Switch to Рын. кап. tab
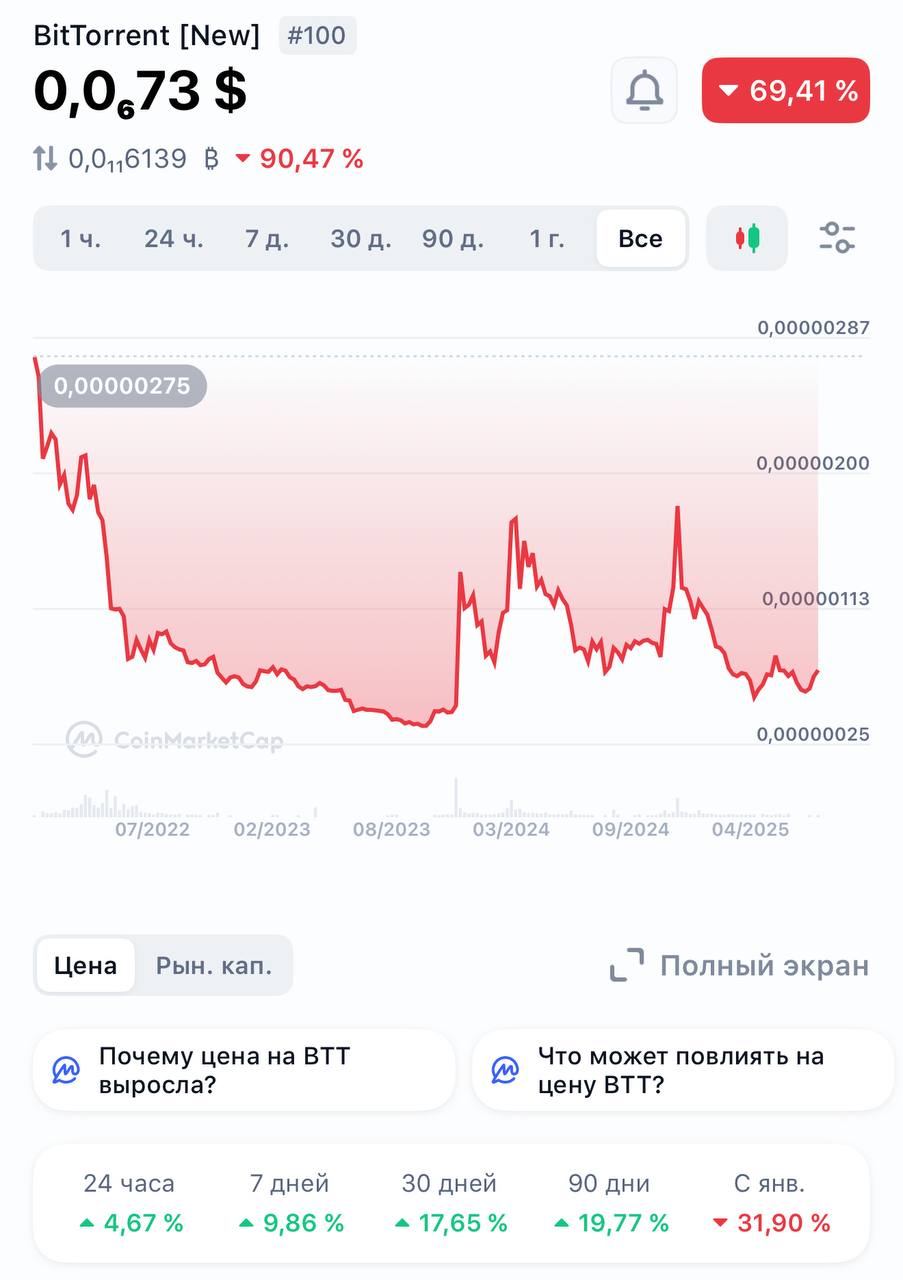This screenshot has height=1280, width=903. (x=214, y=965)
